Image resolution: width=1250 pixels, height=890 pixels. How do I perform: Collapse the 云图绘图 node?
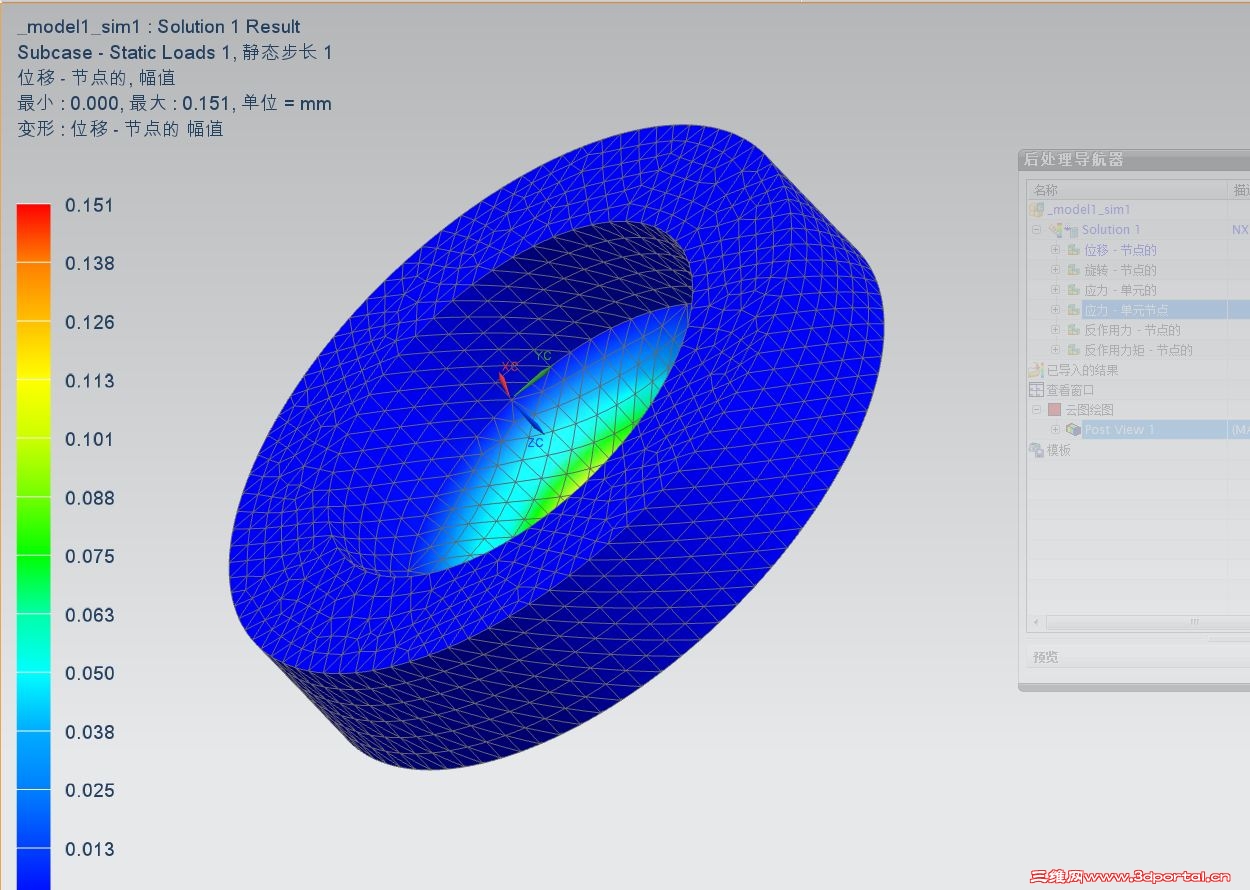[x=1037, y=410]
